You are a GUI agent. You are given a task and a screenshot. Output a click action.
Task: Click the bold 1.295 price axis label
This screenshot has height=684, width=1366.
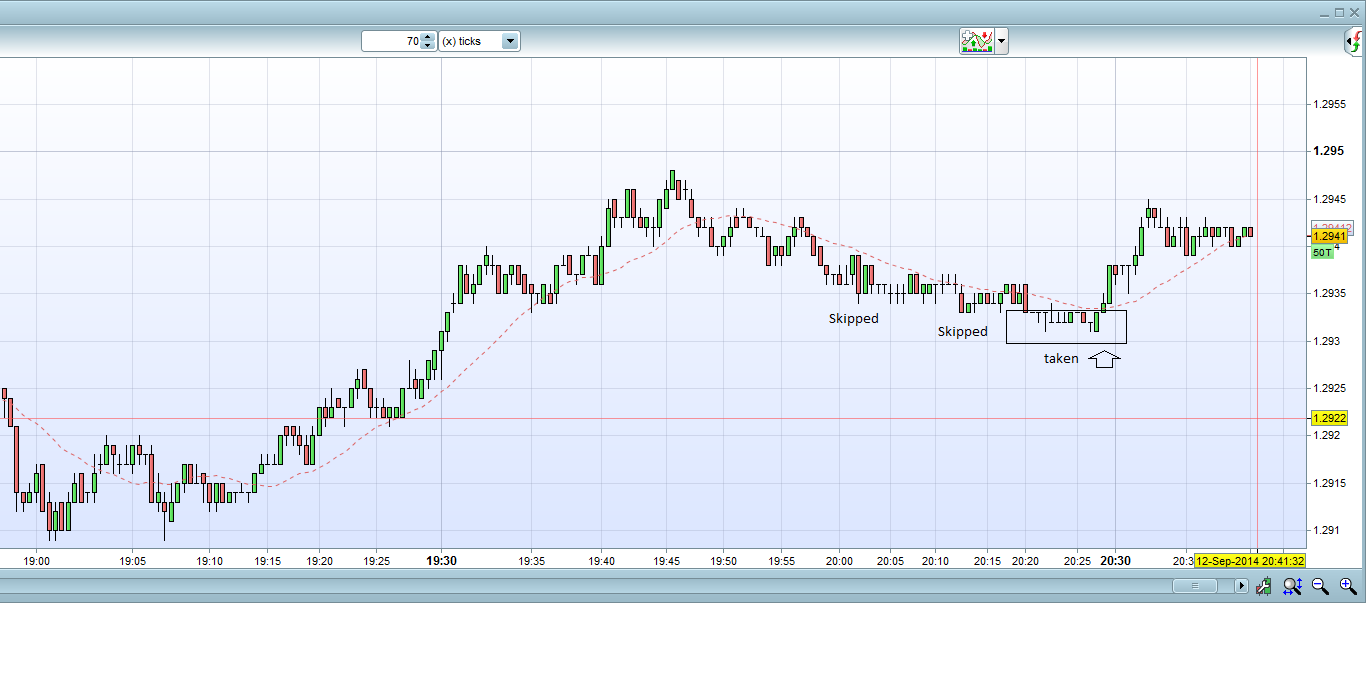[1328, 151]
